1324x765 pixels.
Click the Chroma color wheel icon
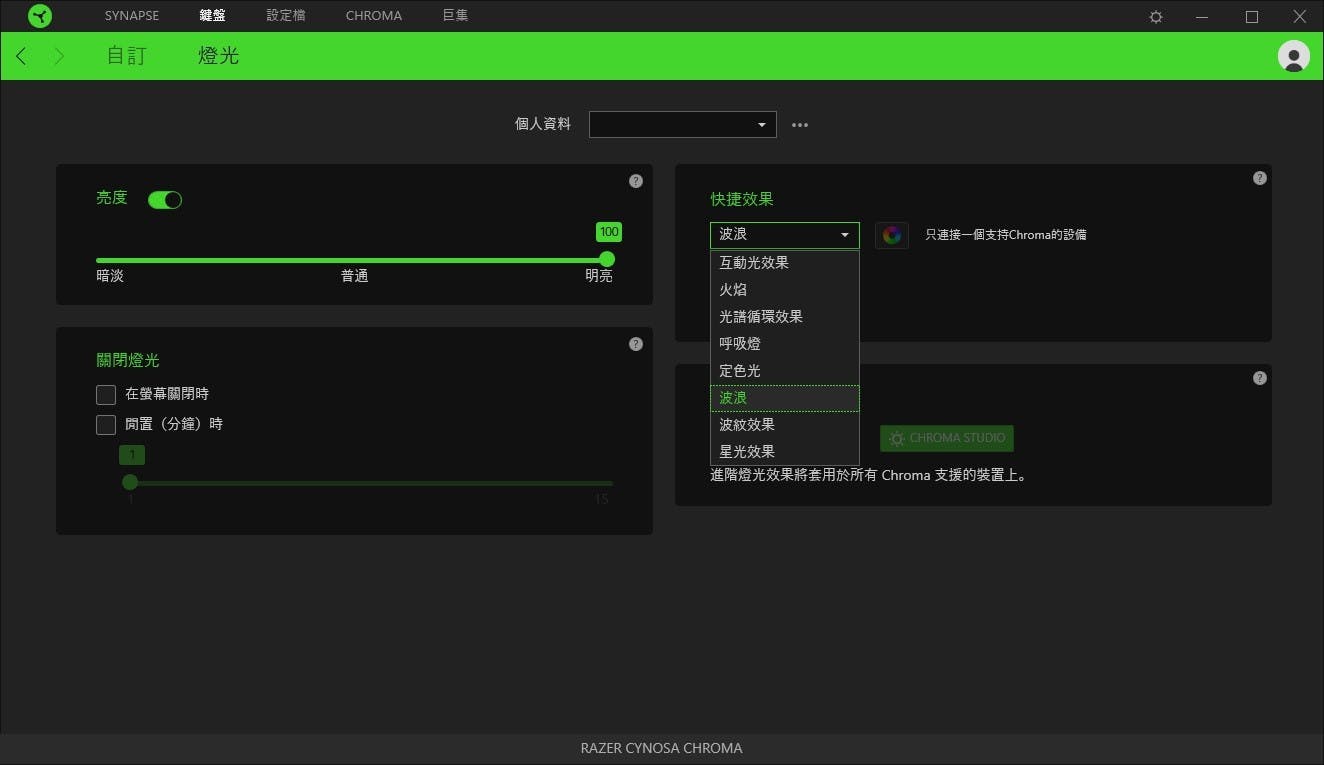tap(892, 235)
